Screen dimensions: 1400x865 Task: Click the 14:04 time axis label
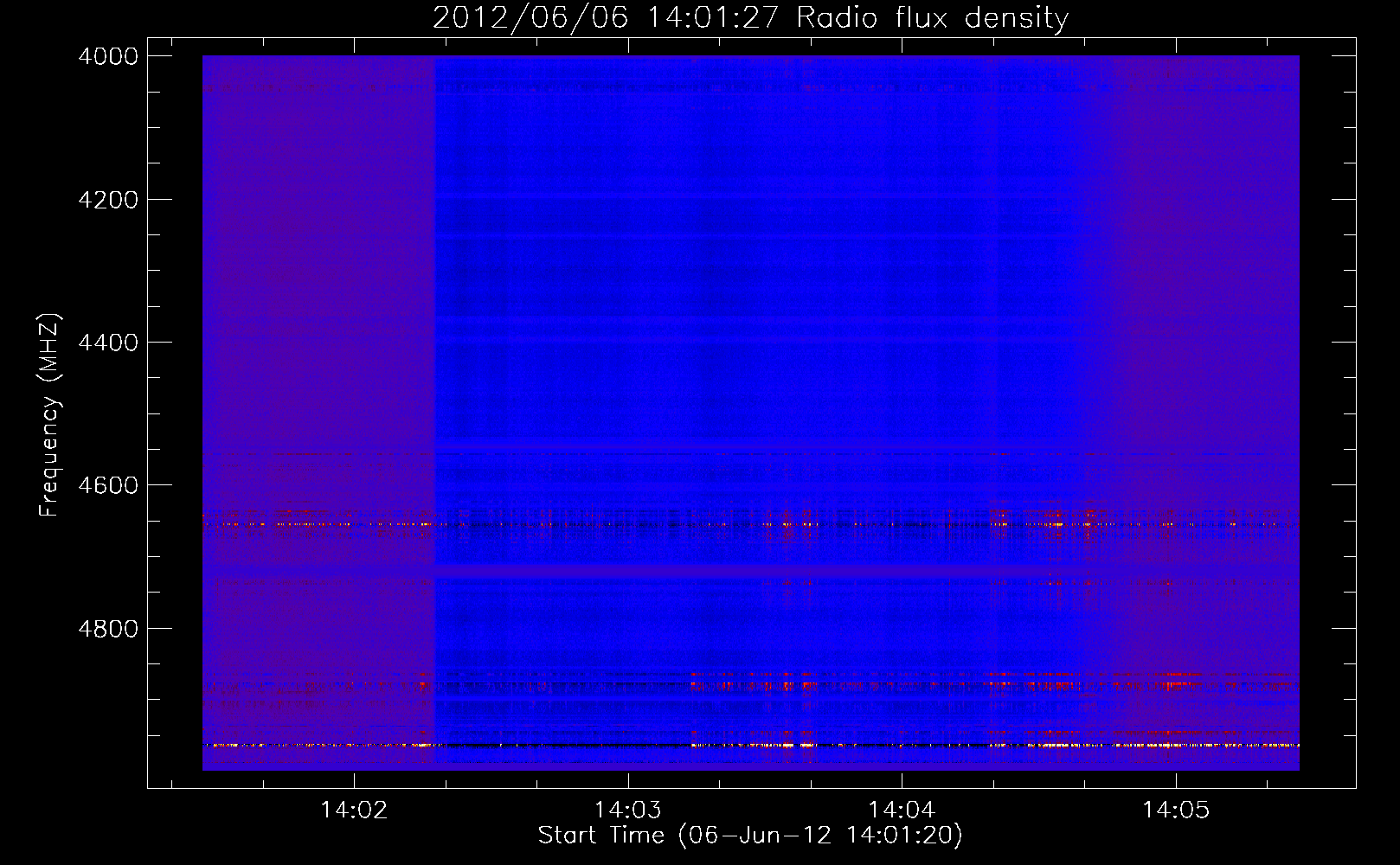902,811
